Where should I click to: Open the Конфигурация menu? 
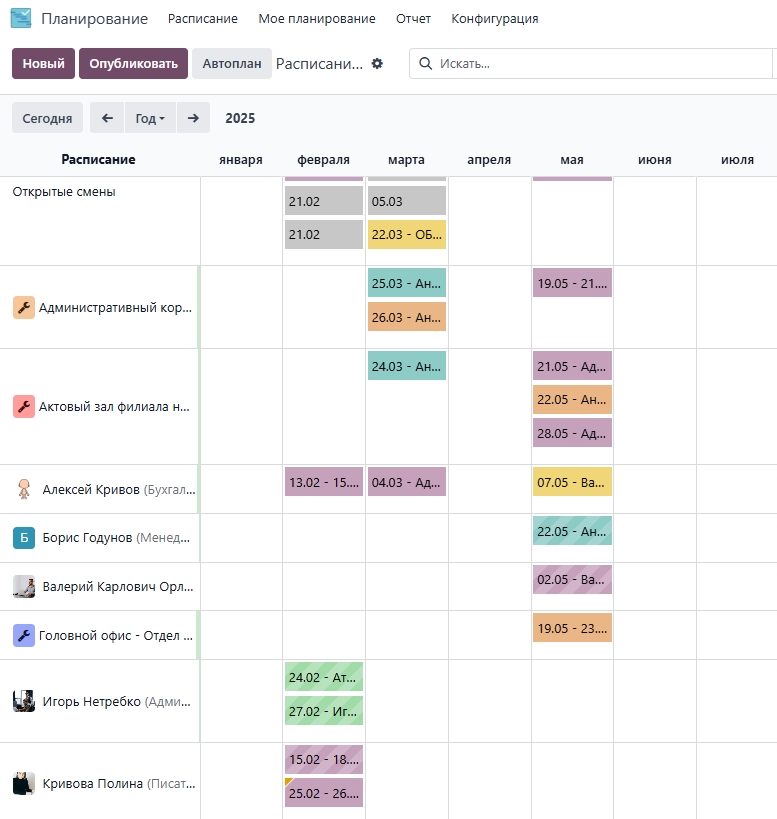pyautogui.click(x=494, y=19)
